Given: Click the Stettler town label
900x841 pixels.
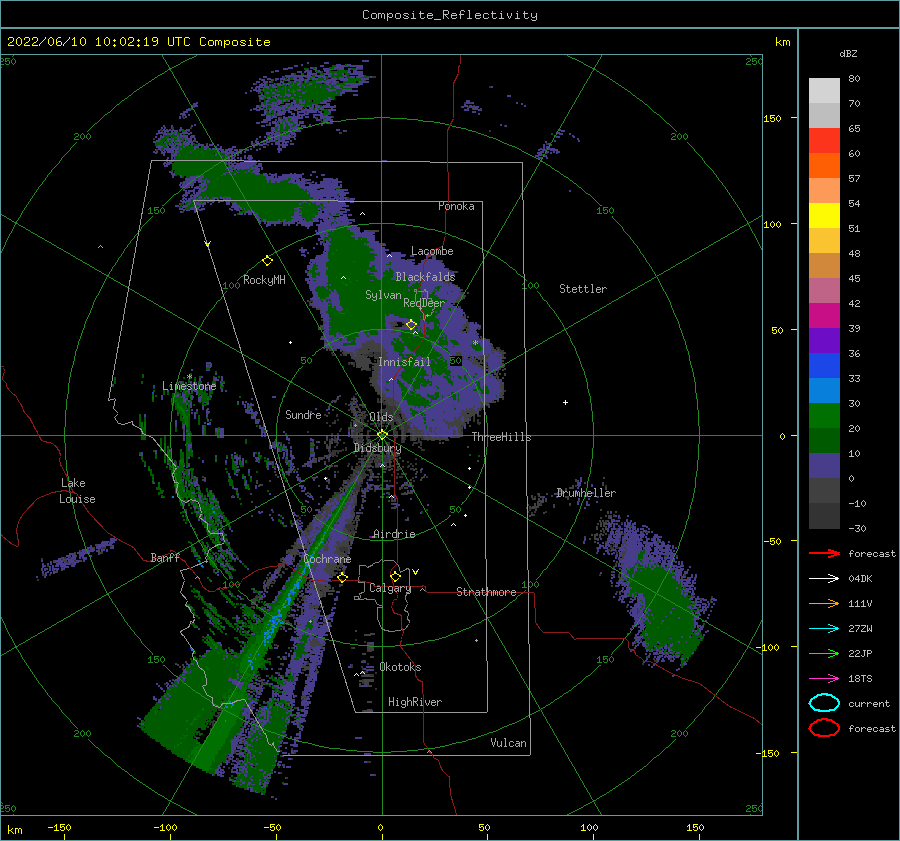Looking at the screenshot, I should point(583,289).
